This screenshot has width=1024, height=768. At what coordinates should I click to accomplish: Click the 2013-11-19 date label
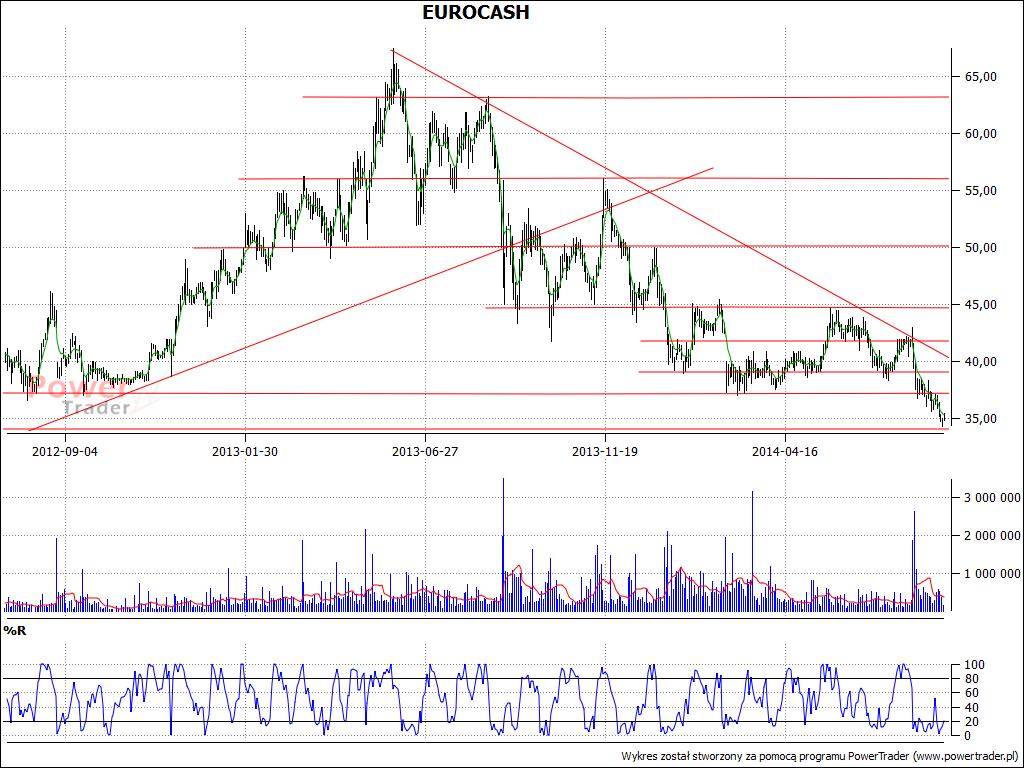point(605,451)
